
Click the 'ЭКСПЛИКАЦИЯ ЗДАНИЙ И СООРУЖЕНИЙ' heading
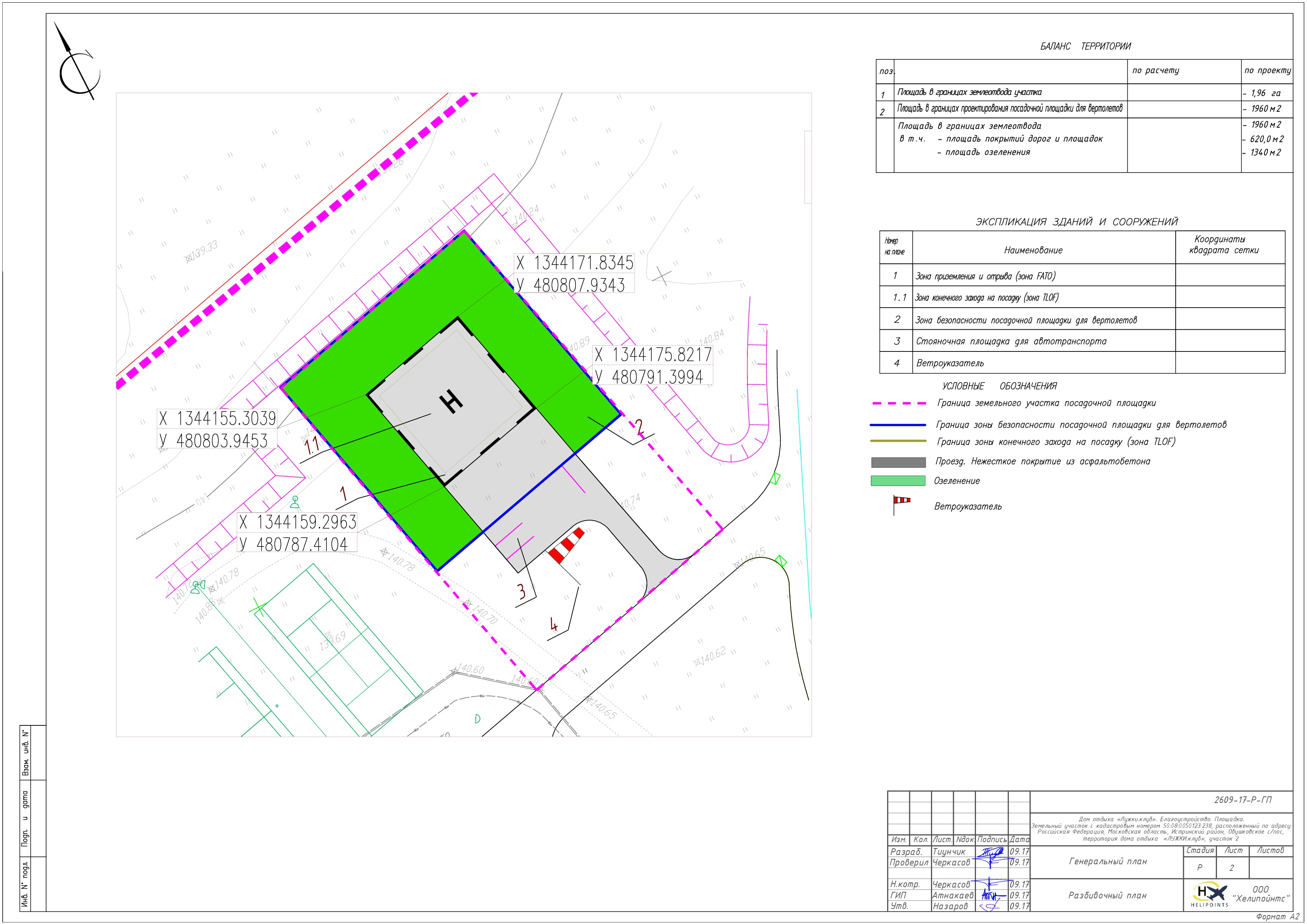(1076, 222)
